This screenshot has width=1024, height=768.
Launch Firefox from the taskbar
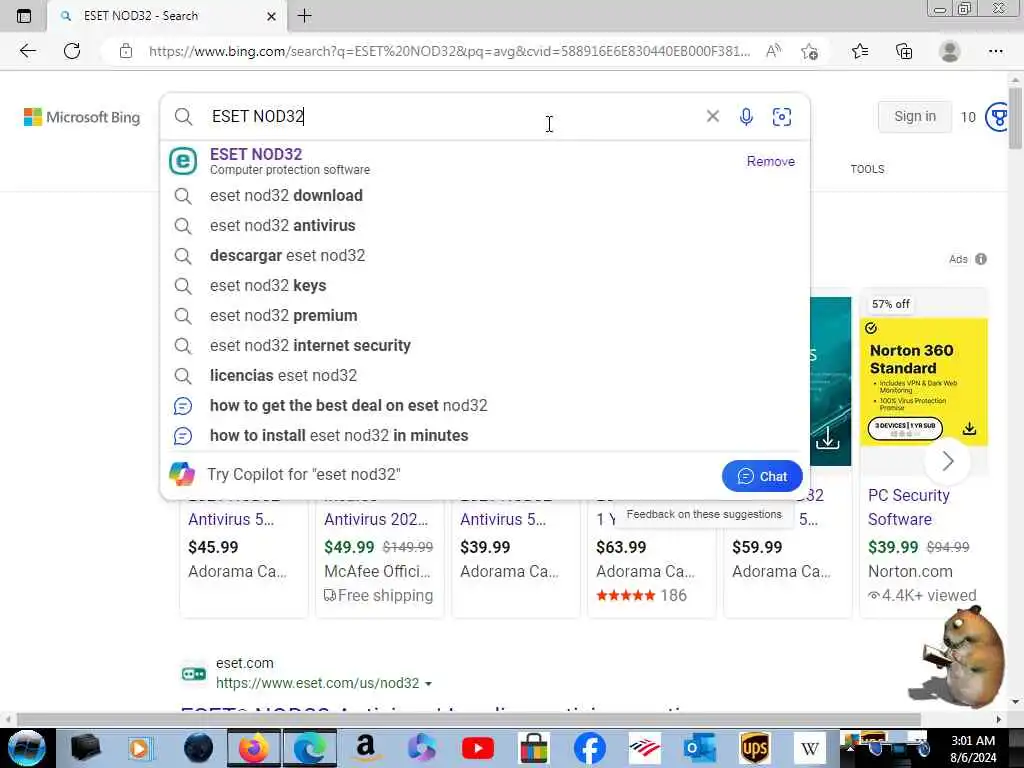pyautogui.click(x=253, y=748)
